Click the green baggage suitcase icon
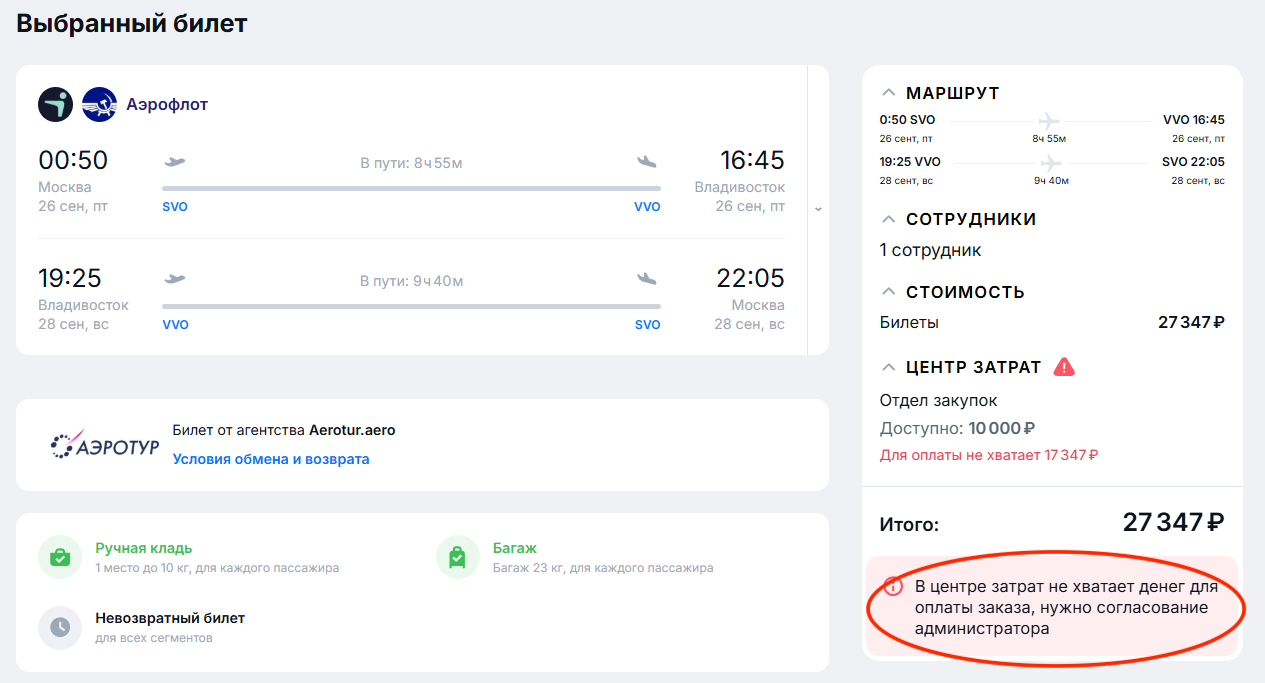 click(457, 557)
